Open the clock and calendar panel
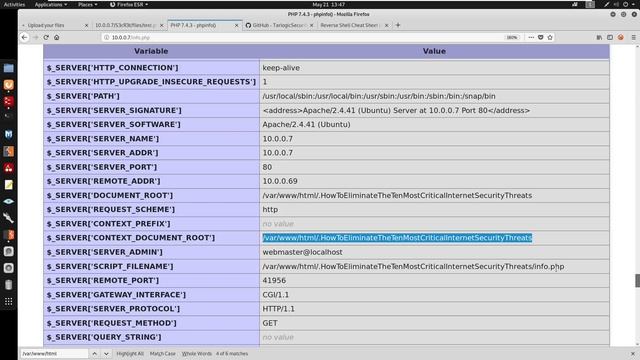 pos(329,4)
